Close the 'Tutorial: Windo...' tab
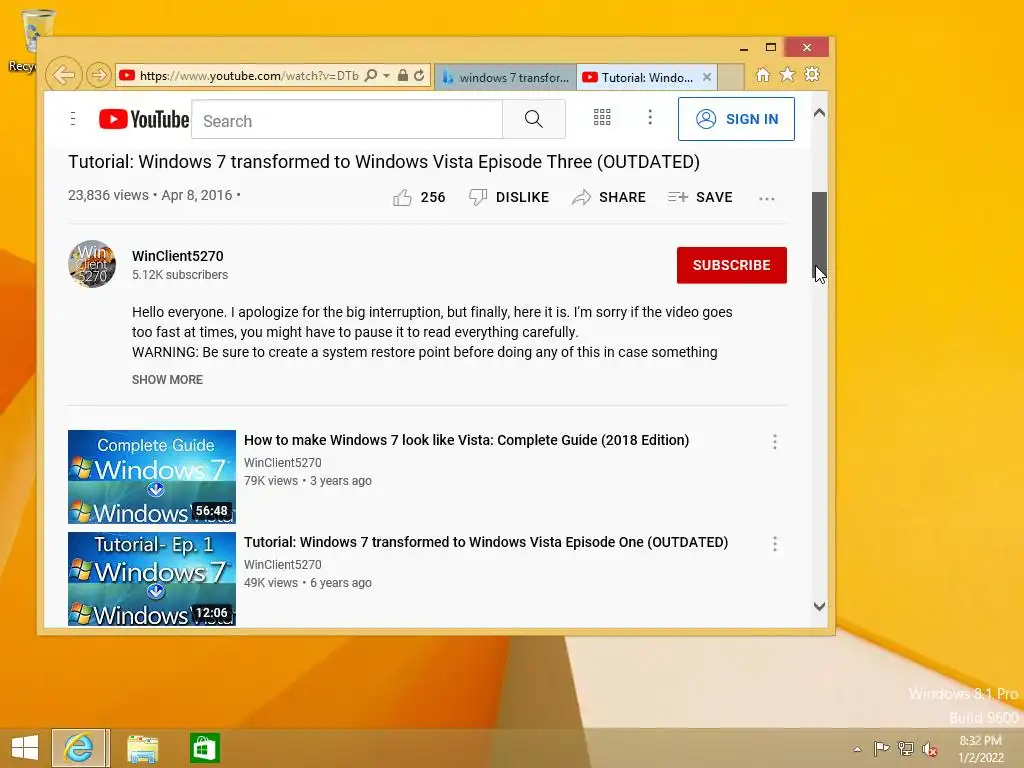 point(707,77)
